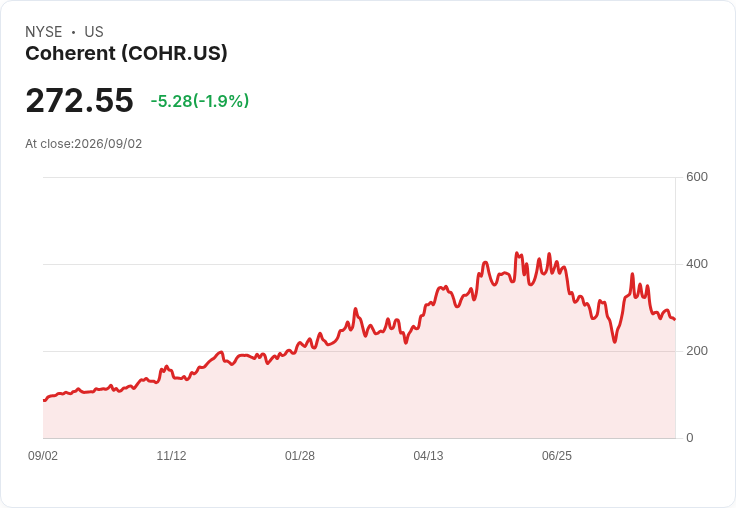Screen dimensions: 736x508
Task: Click the pink shaded area under the line
Action: click(x=329, y=399)
